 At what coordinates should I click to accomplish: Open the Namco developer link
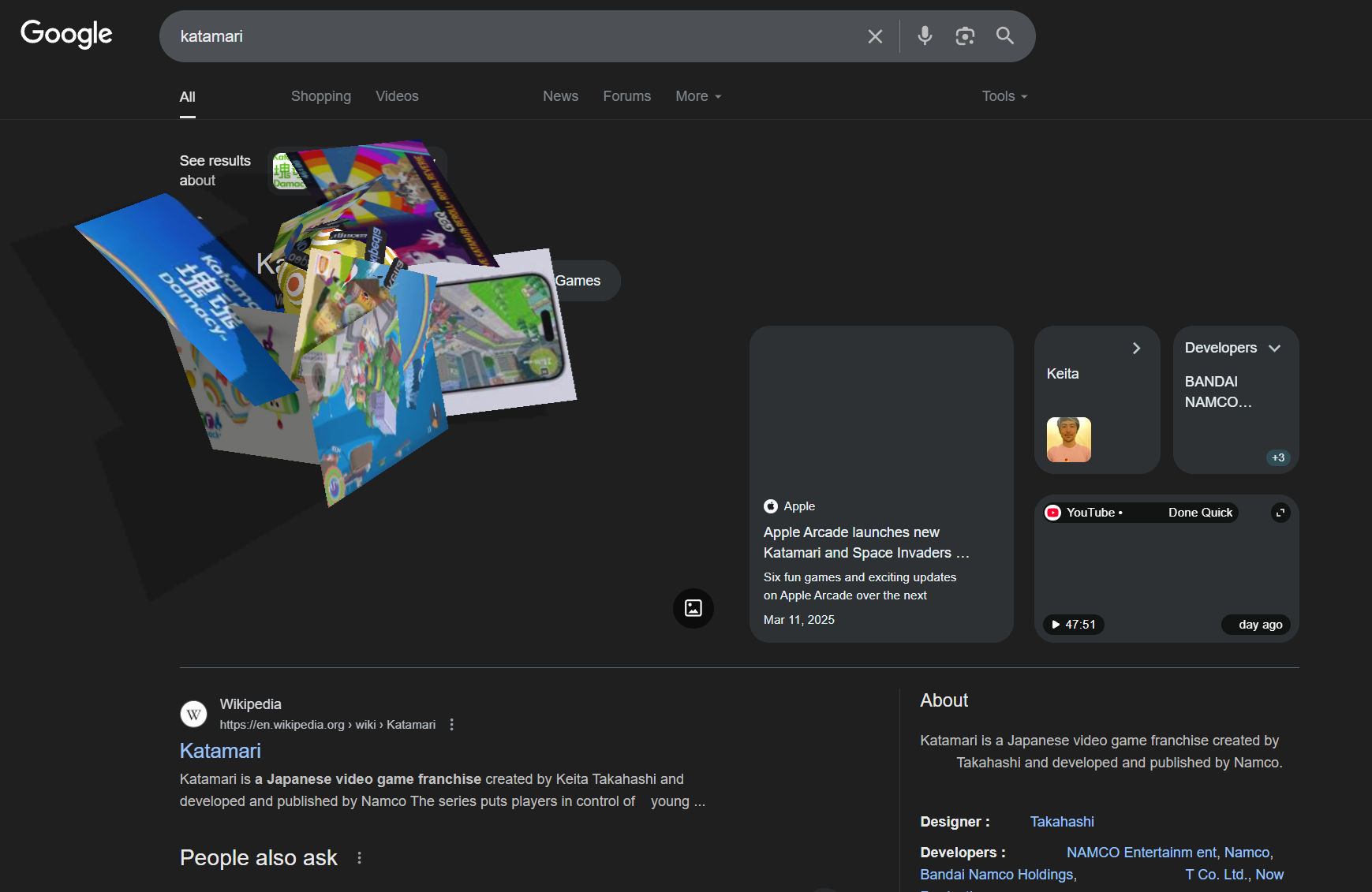tap(1247, 853)
